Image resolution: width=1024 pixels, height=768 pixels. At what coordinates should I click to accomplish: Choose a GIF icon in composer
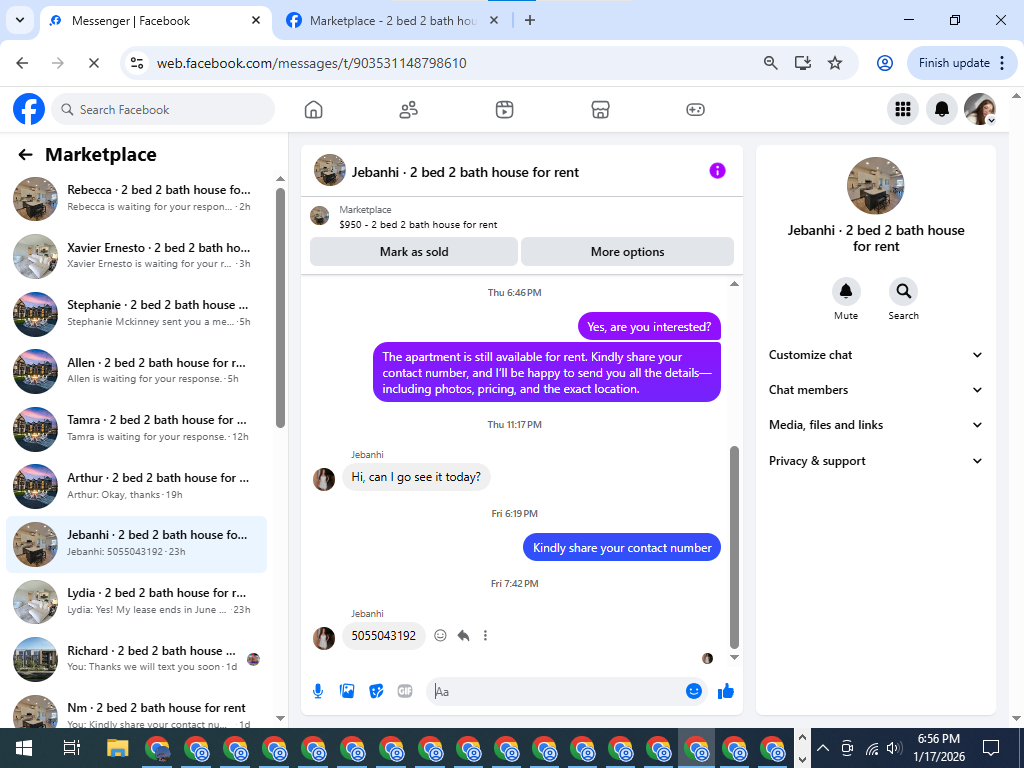(405, 691)
